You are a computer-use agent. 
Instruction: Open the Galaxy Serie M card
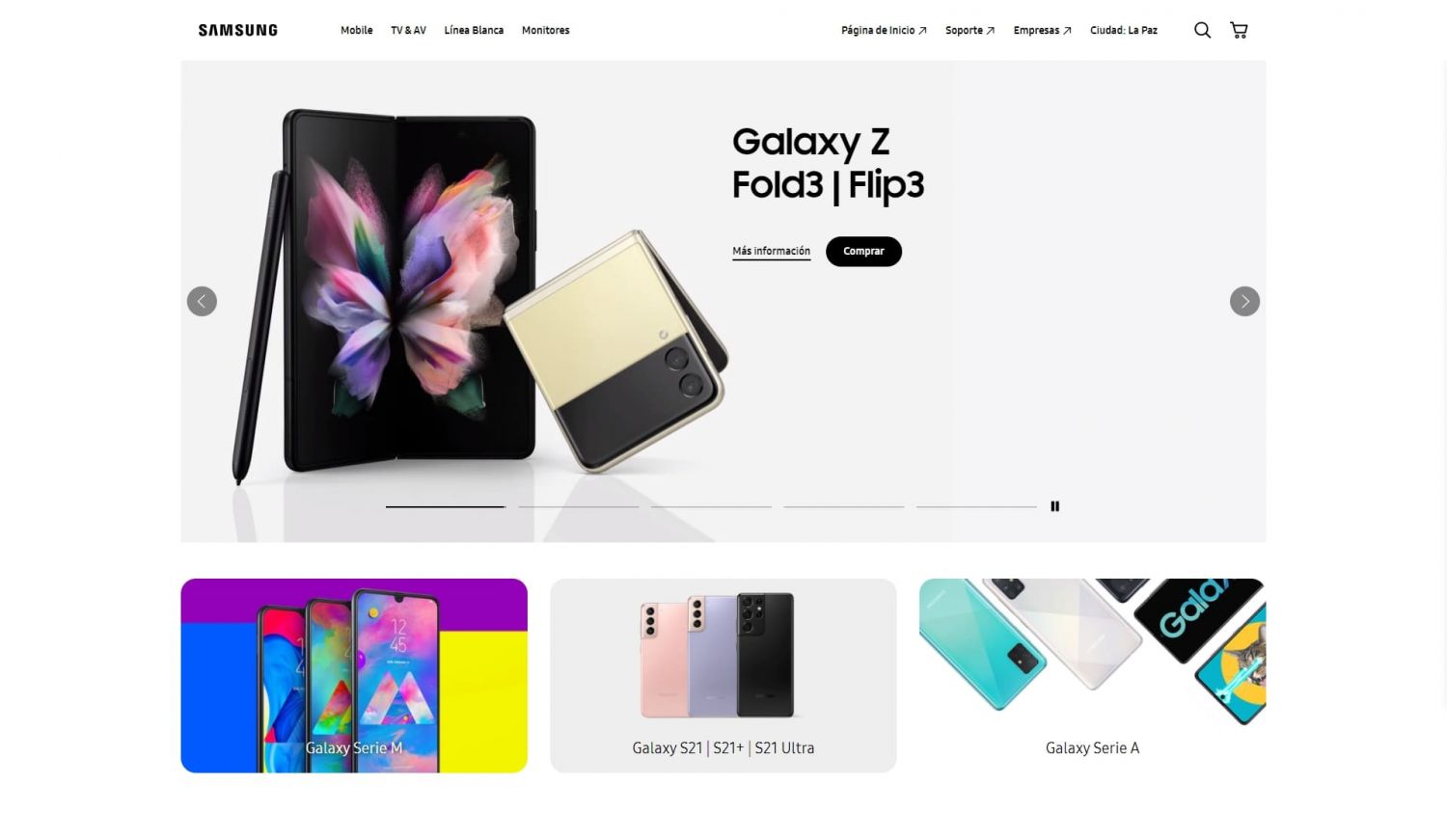point(354,675)
